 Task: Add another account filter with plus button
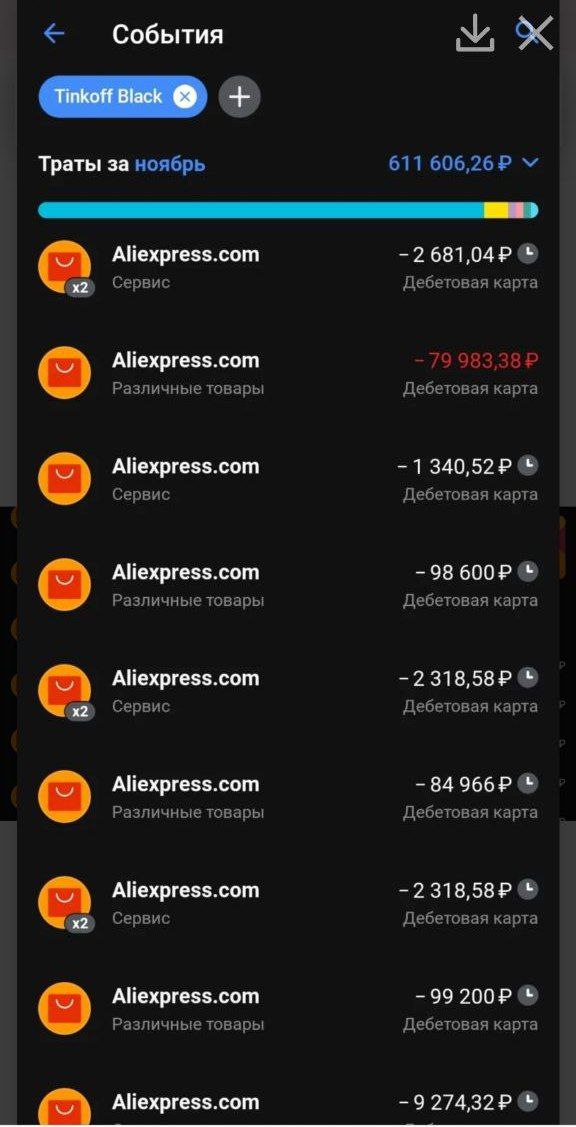(239, 96)
